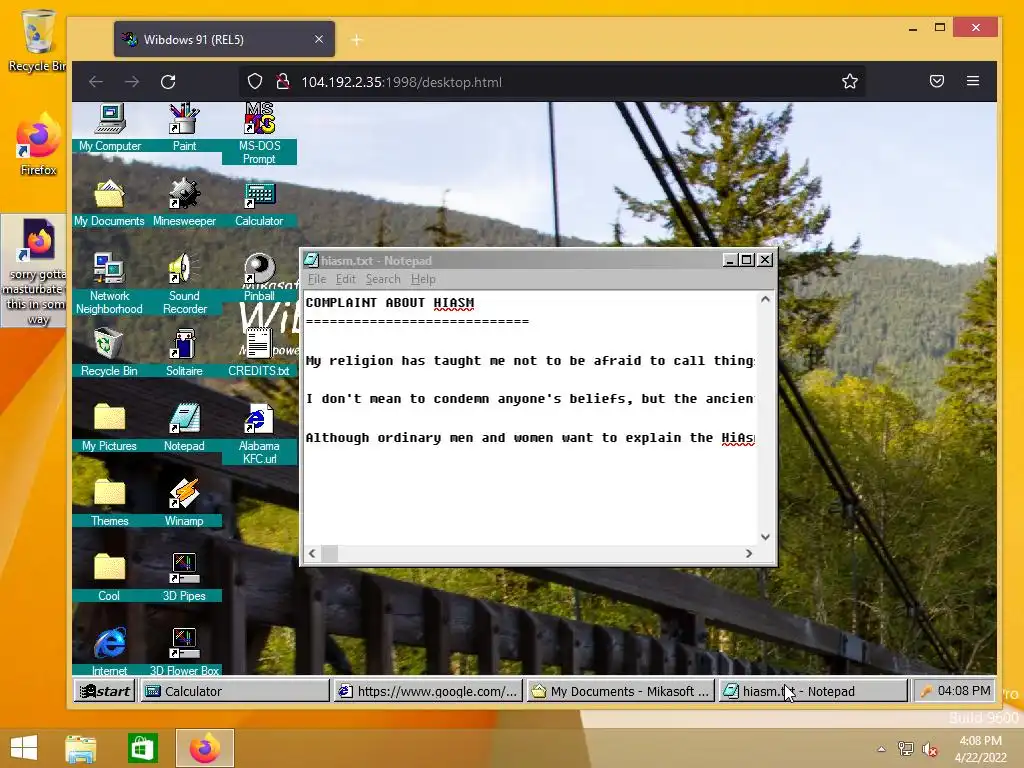Viewport: 1024px width, 768px height.
Task: Launch Paint from the web desktop
Action: (184, 127)
